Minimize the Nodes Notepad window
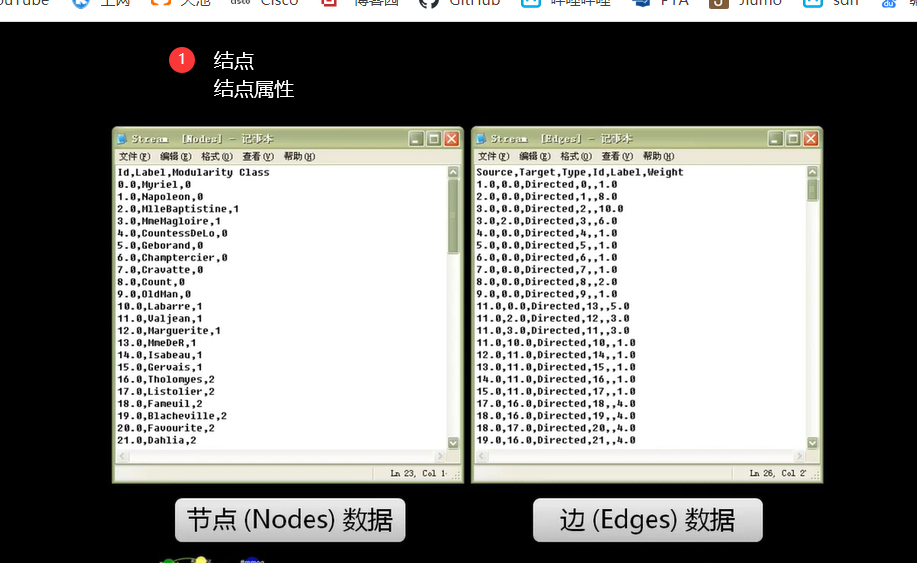This screenshot has width=917, height=563. (x=416, y=139)
